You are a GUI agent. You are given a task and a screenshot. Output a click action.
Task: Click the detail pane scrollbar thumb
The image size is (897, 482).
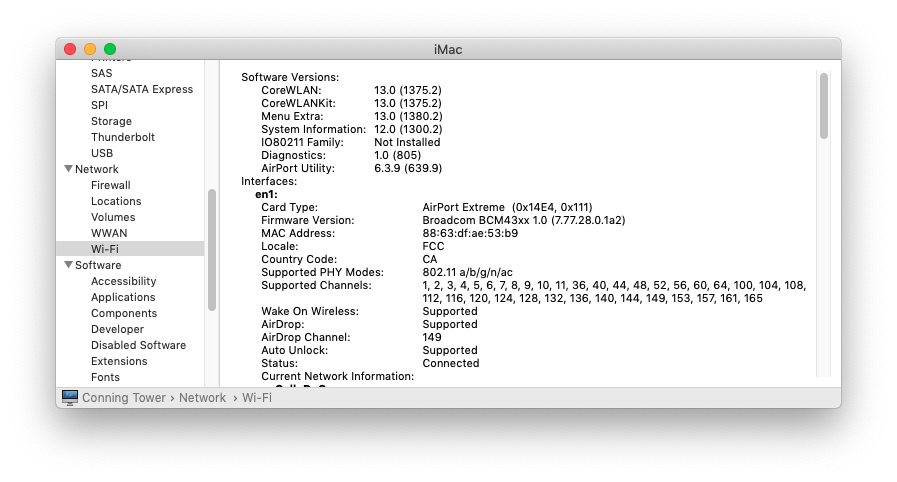(824, 106)
